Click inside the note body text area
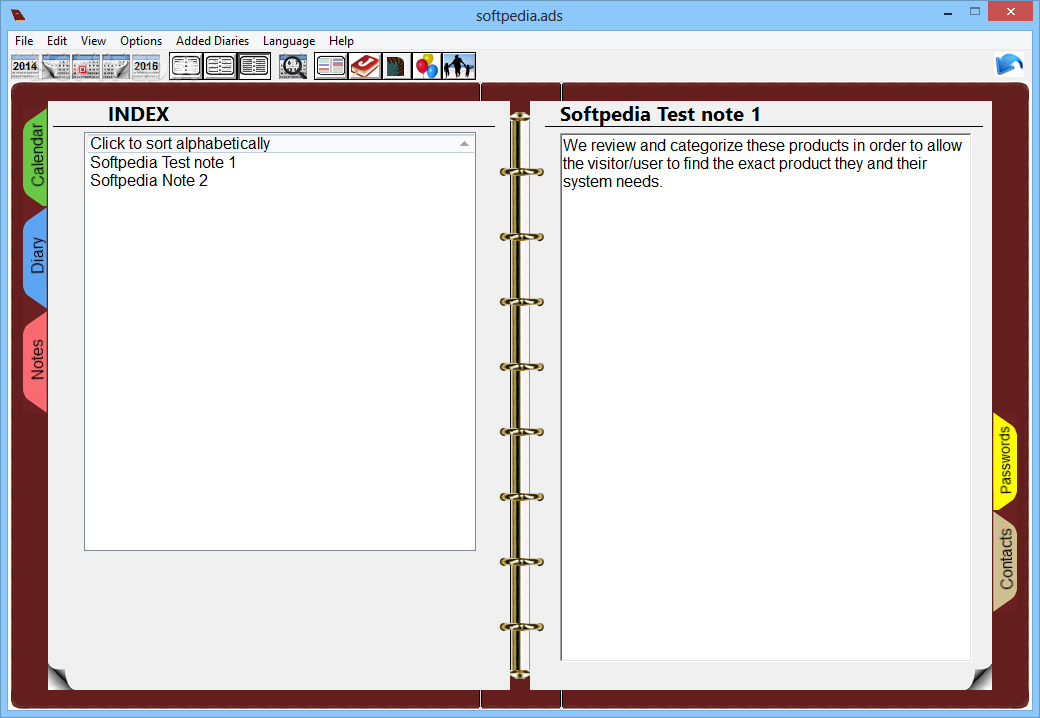Screen dimensions: 1040x718 pyautogui.click(x=765, y=398)
